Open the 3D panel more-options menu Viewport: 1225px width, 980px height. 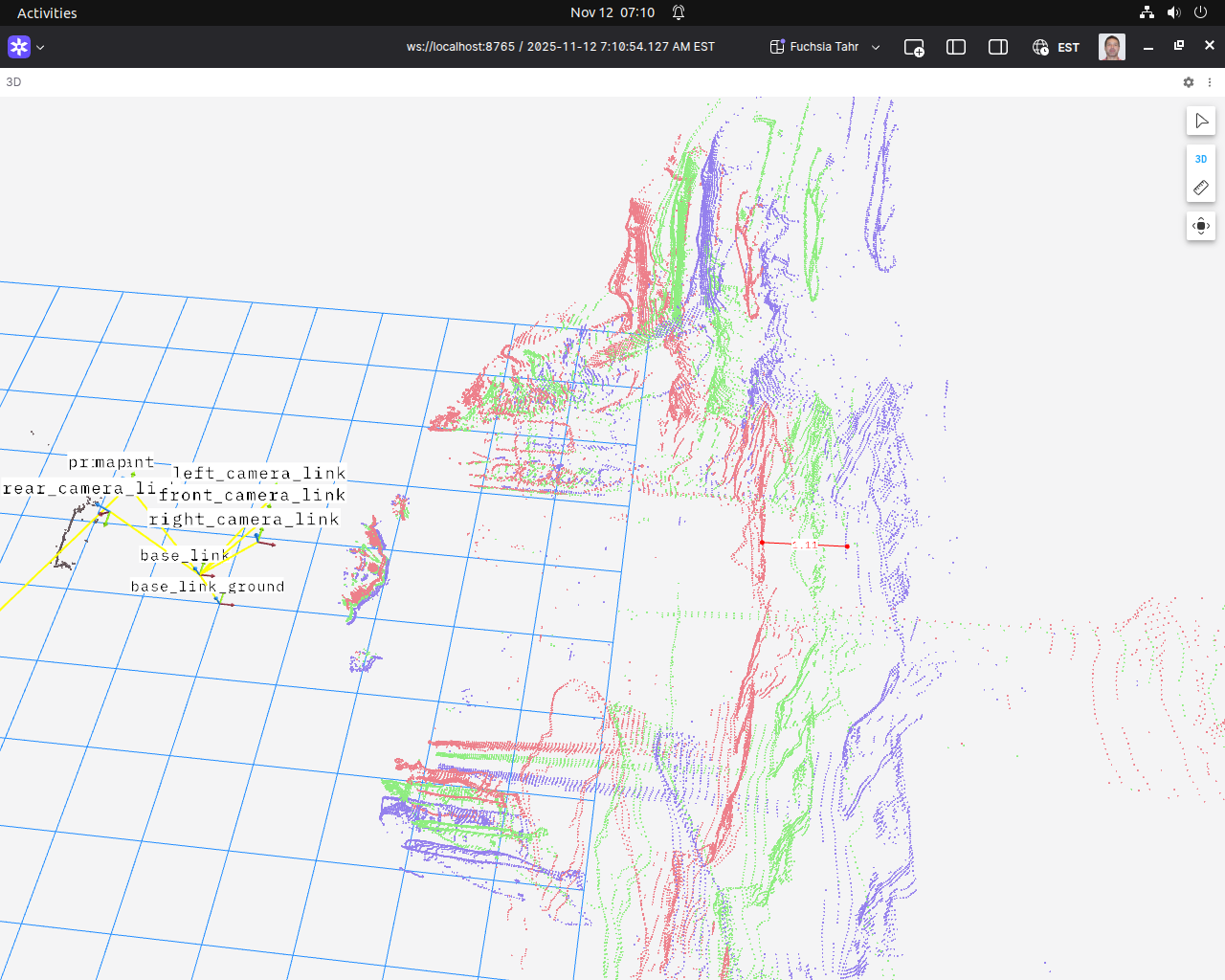click(1210, 82)
